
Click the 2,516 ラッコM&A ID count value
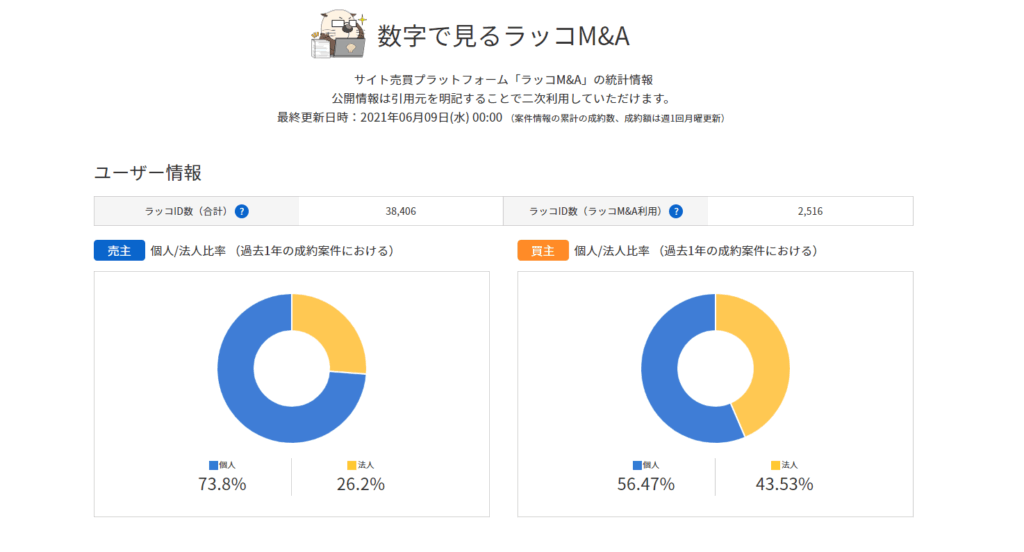[811, 211]
